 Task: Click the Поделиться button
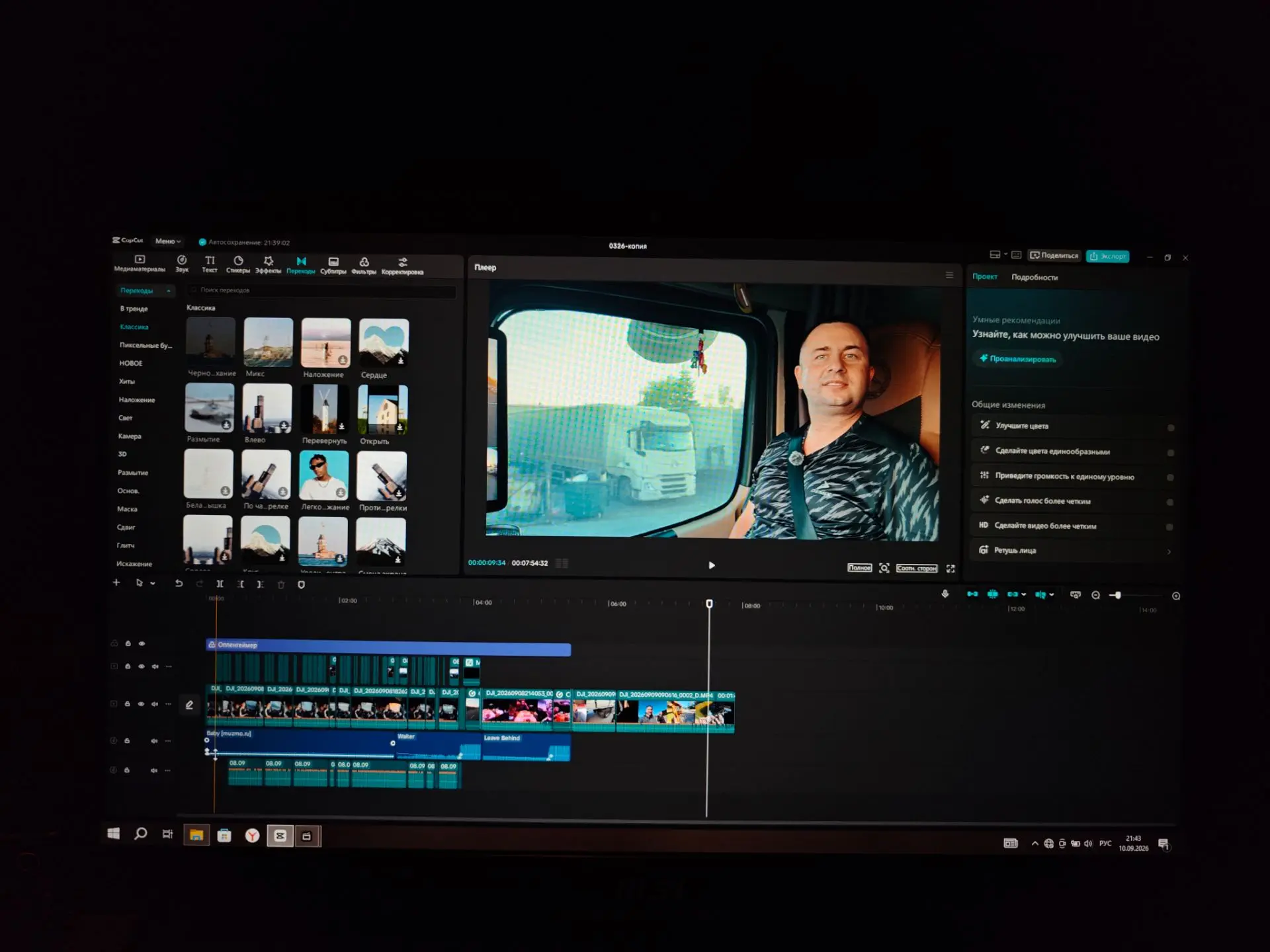tap(1054, 255)
